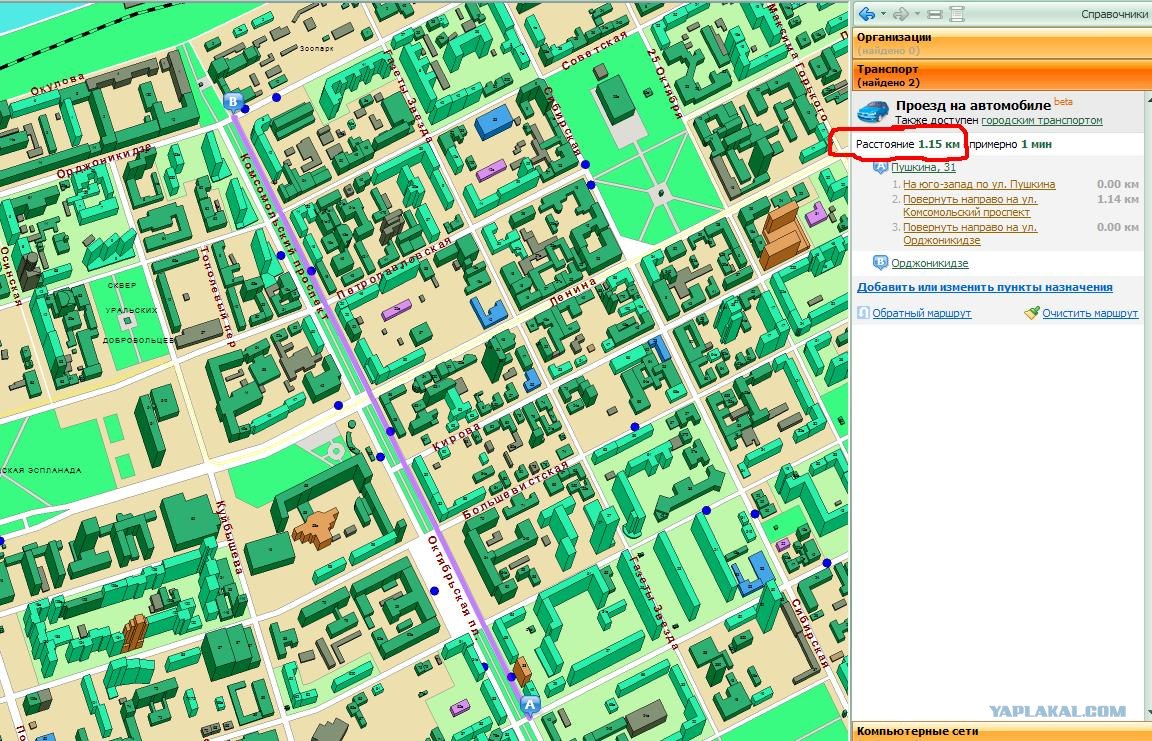Click the 1.15 км distance value
1152x741 pixels.
[x=939, y=144]
